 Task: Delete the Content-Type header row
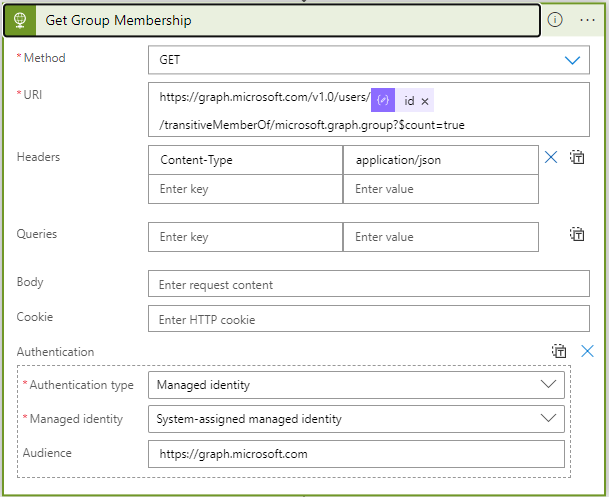click(x=550, y=157)
